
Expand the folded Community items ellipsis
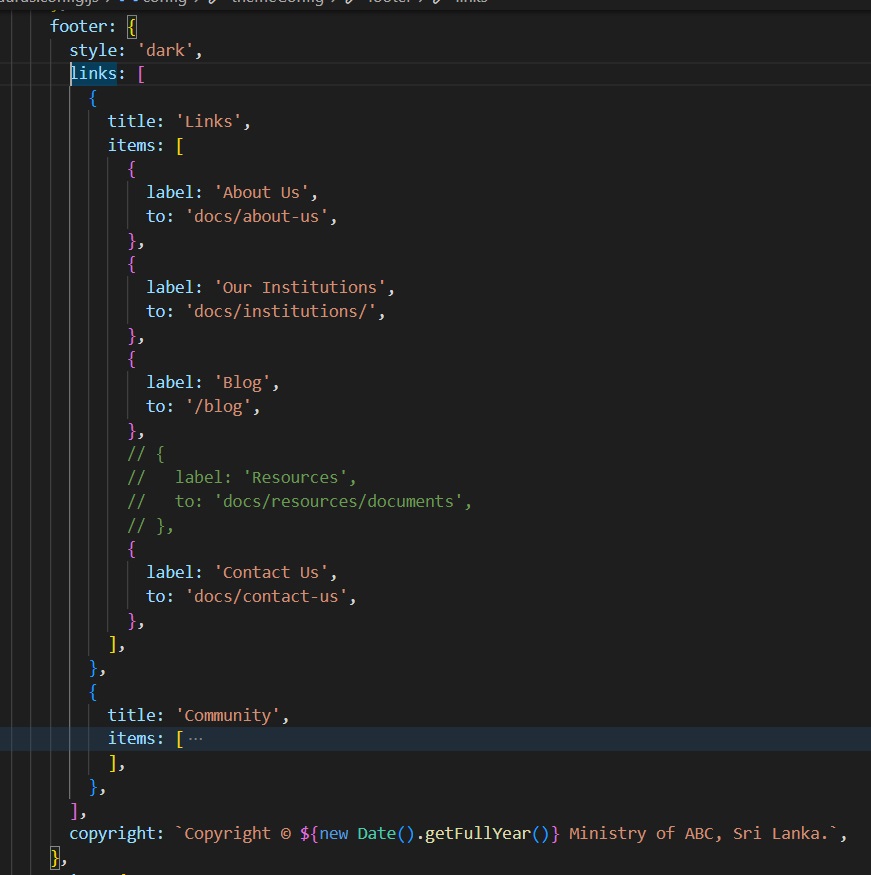click(x=195, y=739)
